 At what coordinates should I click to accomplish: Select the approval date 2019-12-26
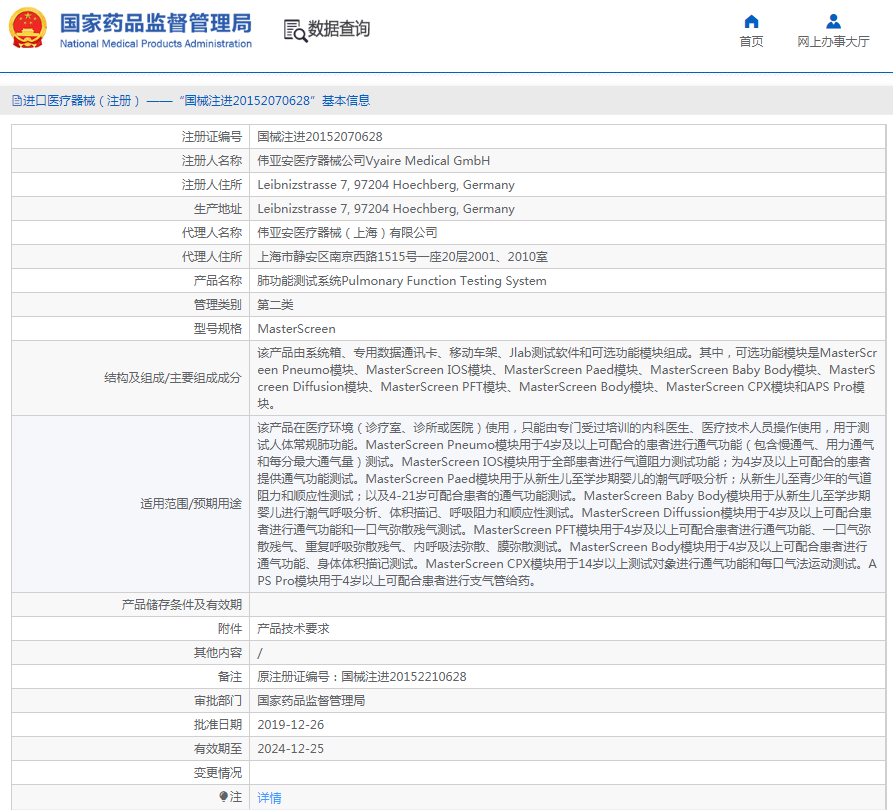click(291, 725)
